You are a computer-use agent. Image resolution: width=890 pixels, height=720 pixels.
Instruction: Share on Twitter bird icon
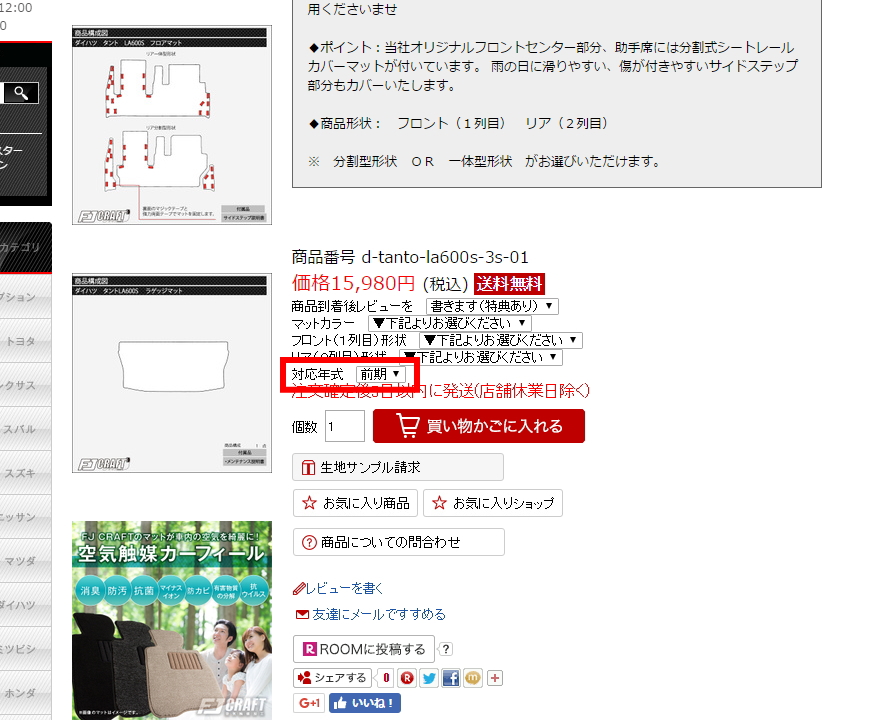(429, 678)
